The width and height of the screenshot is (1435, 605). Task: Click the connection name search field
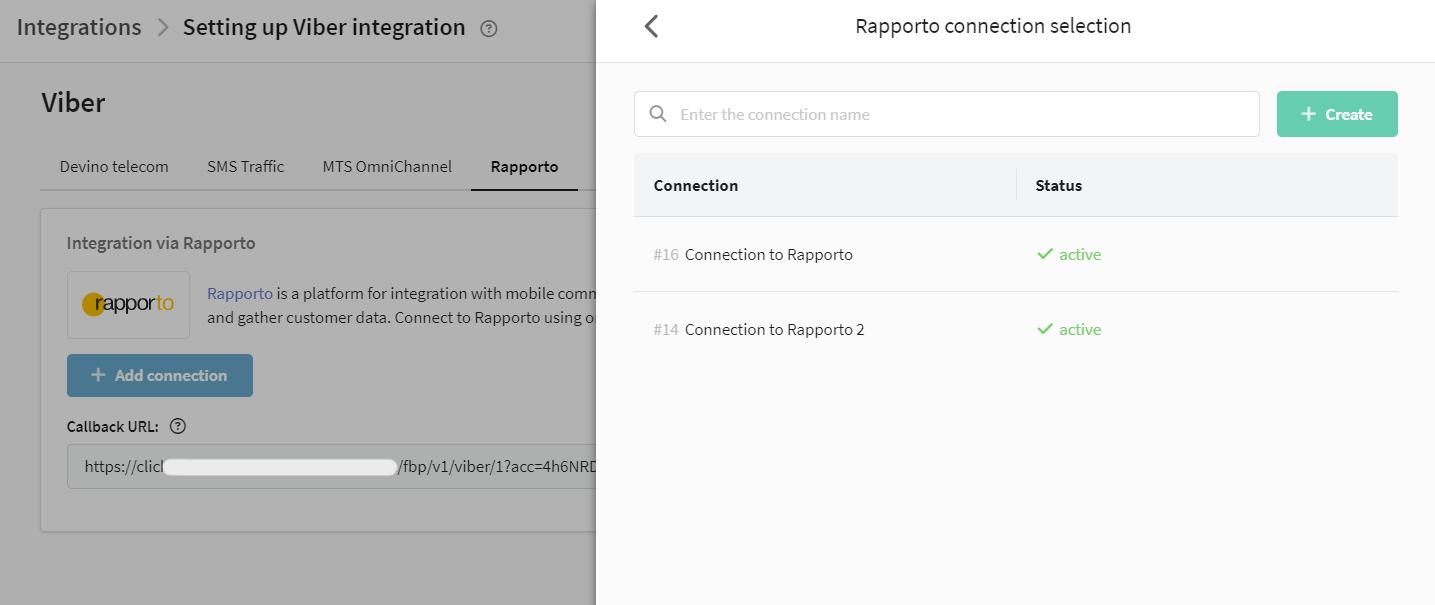pos(947,114)
